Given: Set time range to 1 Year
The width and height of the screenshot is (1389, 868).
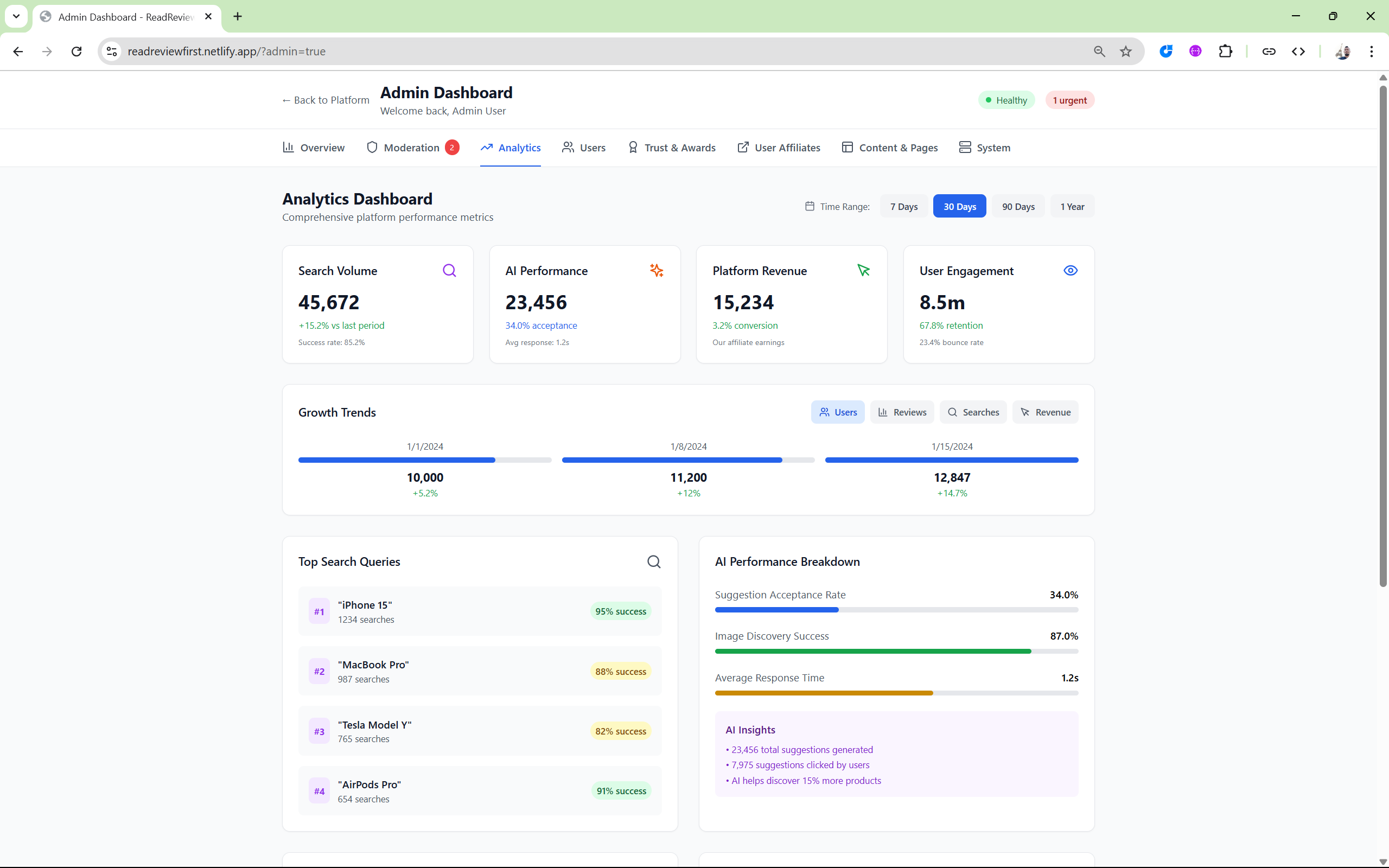Looking at the screenshot, I should pyautogui.click(x=1072, y=207).
